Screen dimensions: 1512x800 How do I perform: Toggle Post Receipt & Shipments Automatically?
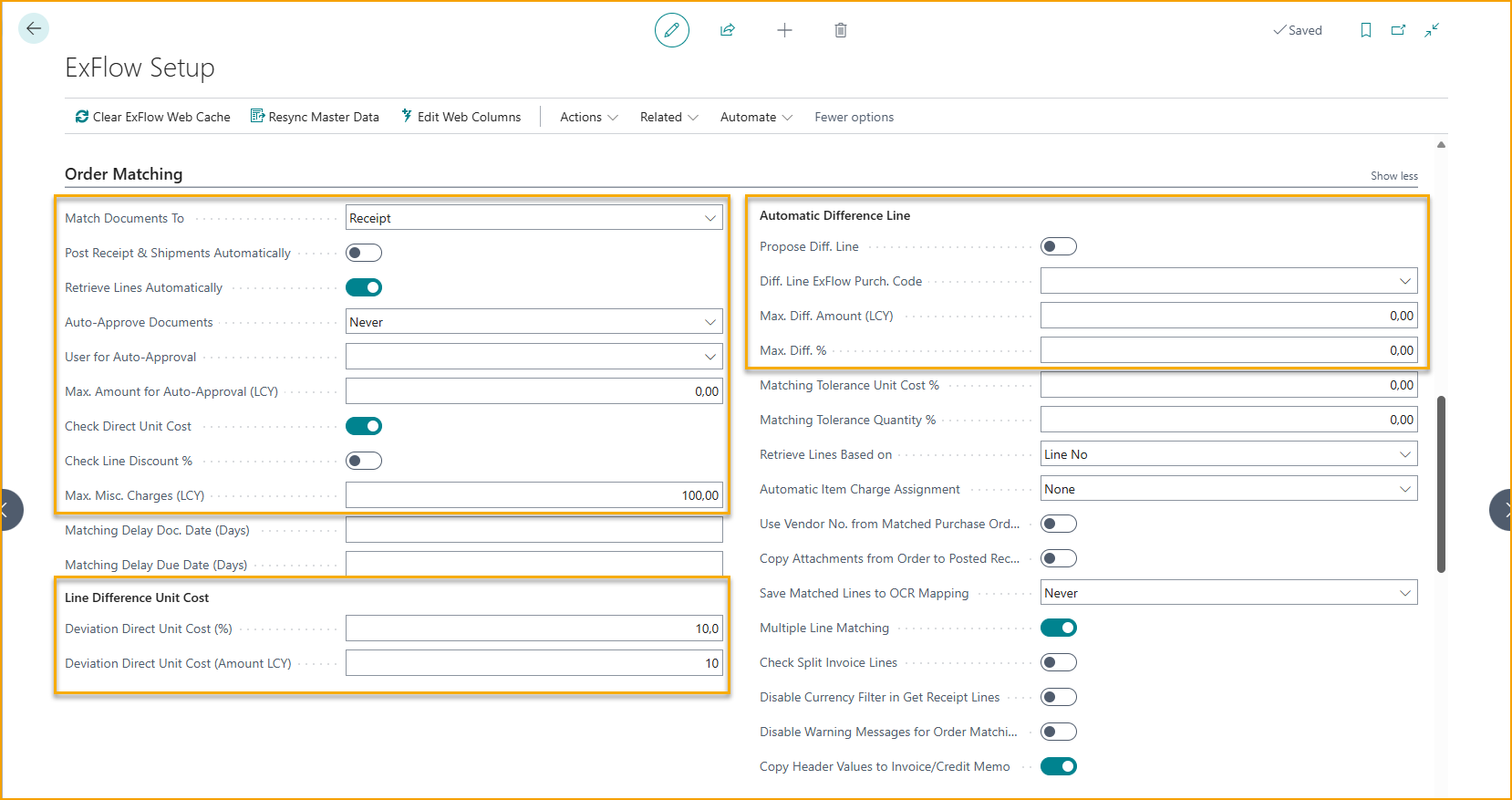[x=364, y=253]
